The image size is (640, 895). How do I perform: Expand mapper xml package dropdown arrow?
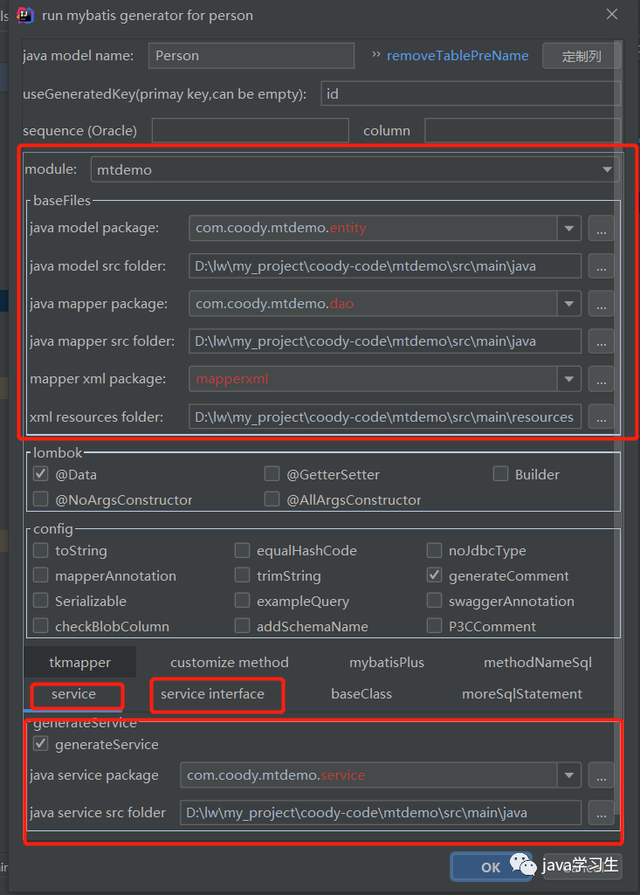coord(569,379)
